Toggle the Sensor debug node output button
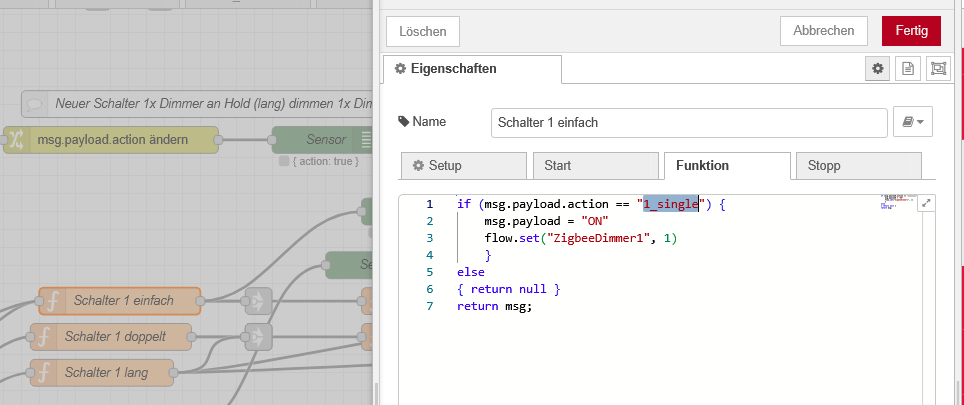Viewport: 964px width, 405px height. 366,140
